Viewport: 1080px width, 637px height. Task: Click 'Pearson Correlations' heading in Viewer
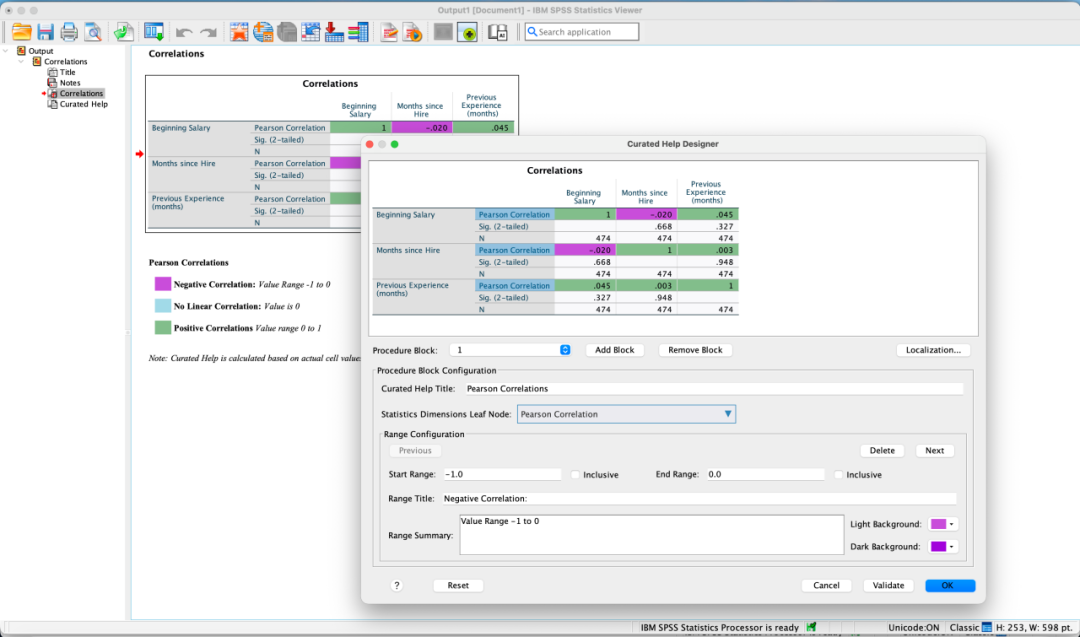point(189,262)
